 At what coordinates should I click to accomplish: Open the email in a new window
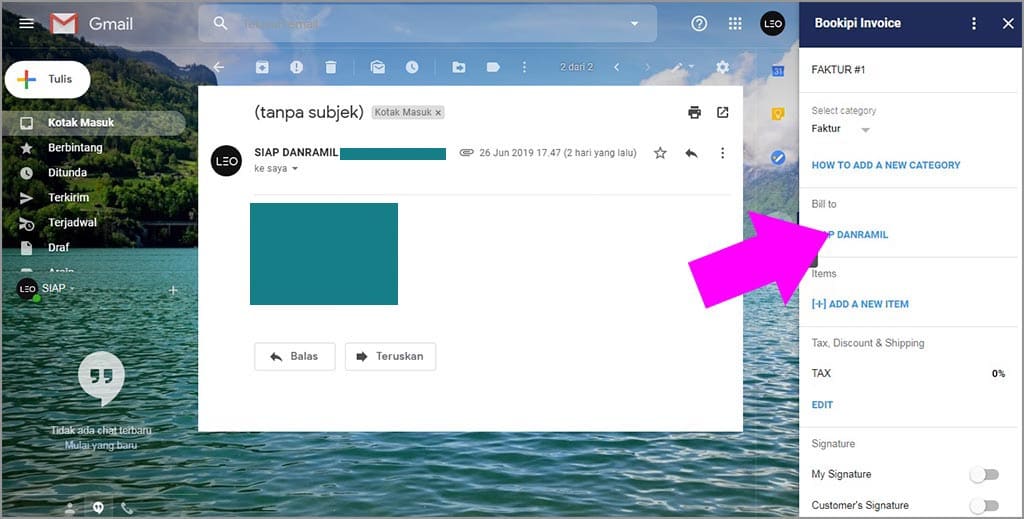click(x=722, y=112)
